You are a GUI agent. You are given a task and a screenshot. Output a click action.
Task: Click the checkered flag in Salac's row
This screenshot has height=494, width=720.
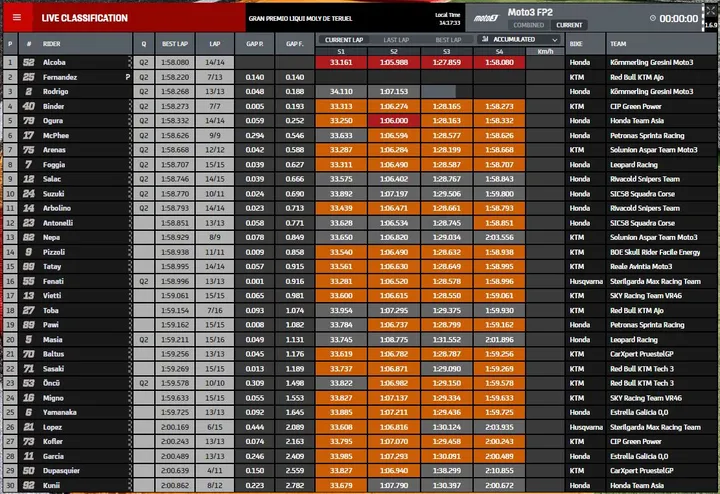(x=130, y=179)
